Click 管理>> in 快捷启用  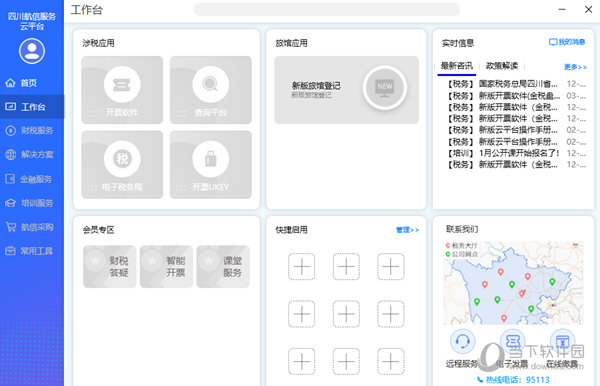tap(407, 230)
